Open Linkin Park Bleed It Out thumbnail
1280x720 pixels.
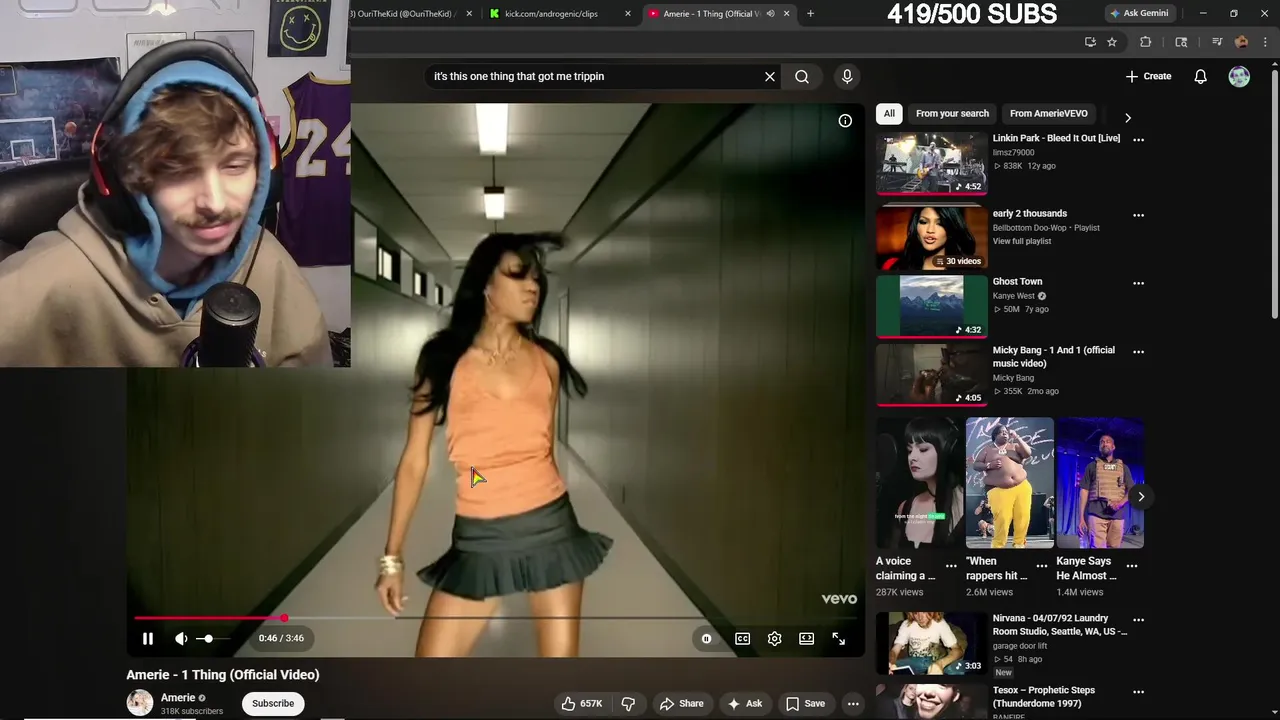932,163
